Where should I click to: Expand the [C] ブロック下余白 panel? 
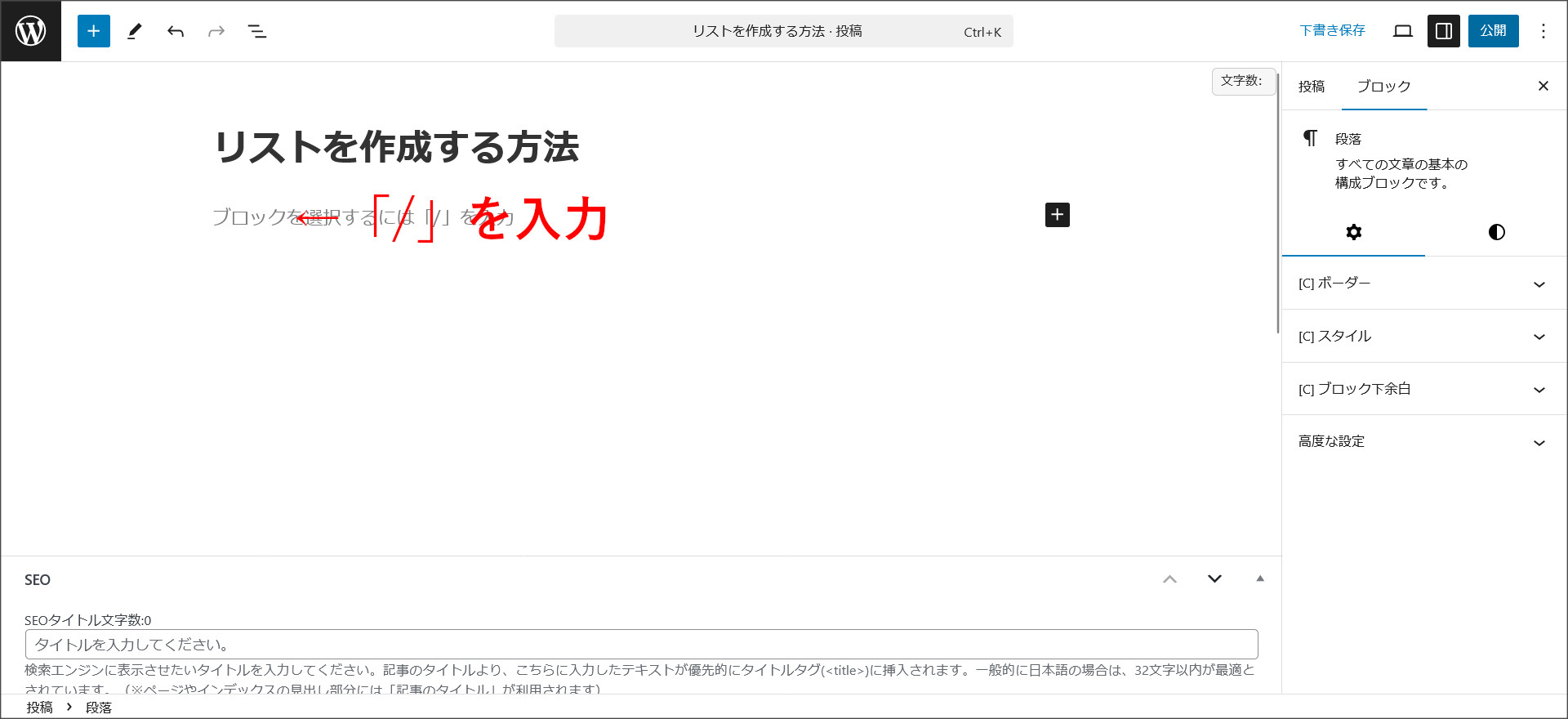[1424, 389]
